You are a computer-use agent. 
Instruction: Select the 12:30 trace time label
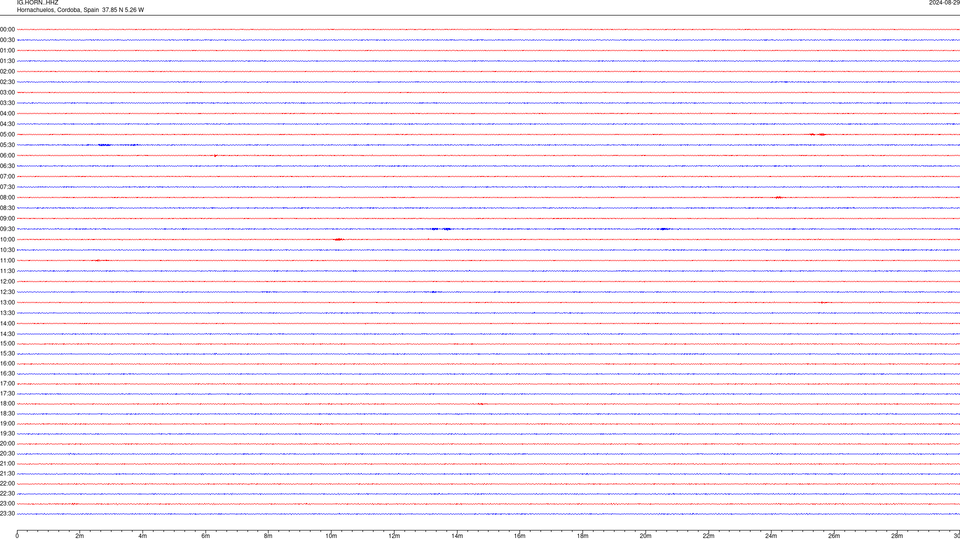[x=7, y=292]
